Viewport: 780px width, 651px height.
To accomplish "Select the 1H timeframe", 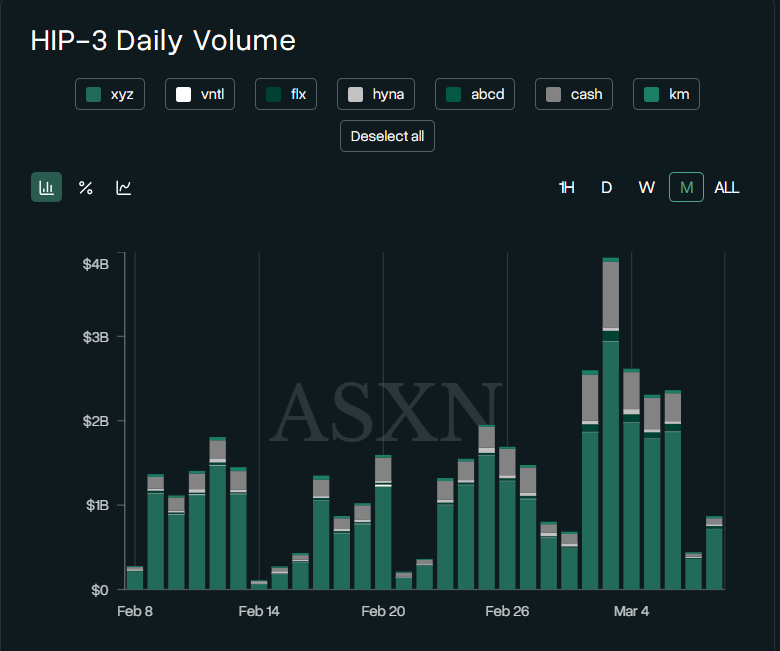I will coord(567,187).
